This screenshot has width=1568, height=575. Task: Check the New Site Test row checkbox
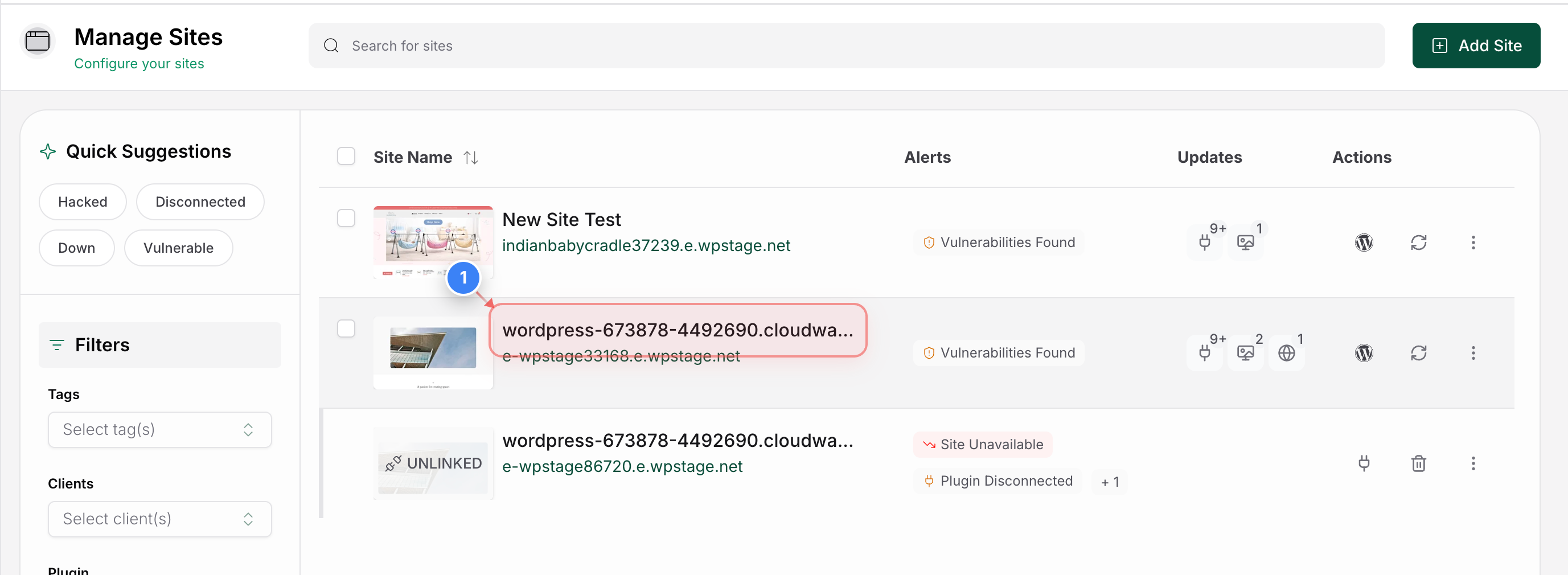tap(346, 218)
